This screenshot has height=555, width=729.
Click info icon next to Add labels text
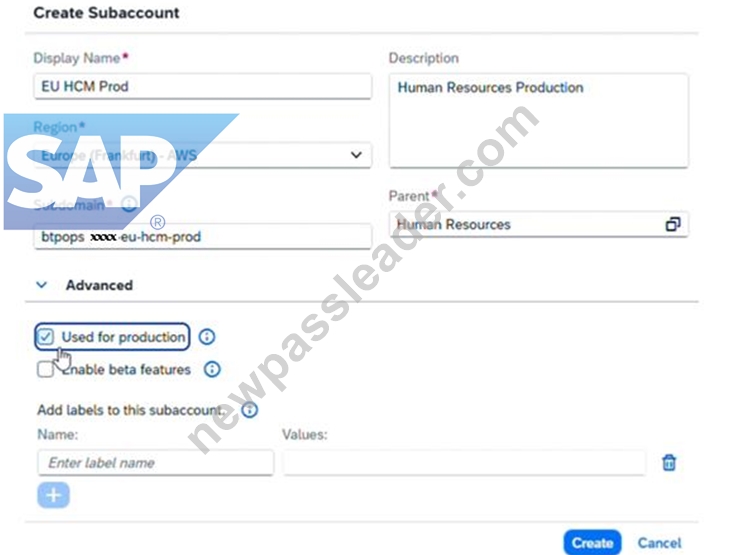click(x=250, y=410)
